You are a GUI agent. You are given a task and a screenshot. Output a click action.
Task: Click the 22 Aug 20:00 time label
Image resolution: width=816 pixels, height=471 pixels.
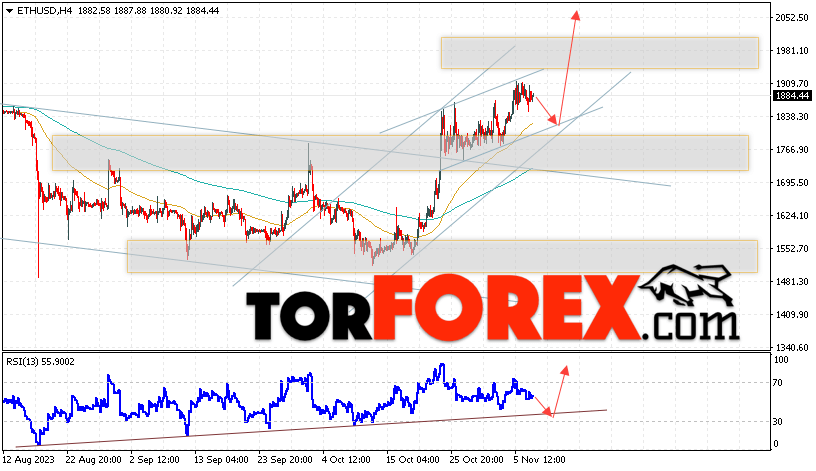(94, 460)
